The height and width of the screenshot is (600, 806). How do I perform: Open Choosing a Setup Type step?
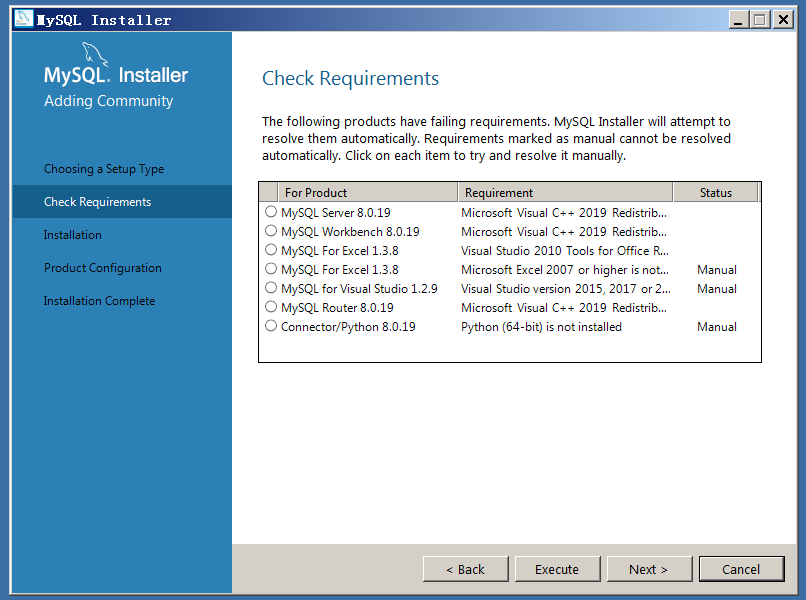[104, 169]
